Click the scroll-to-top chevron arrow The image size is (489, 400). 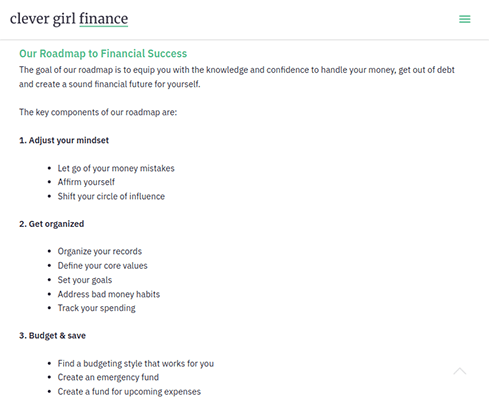460,371
